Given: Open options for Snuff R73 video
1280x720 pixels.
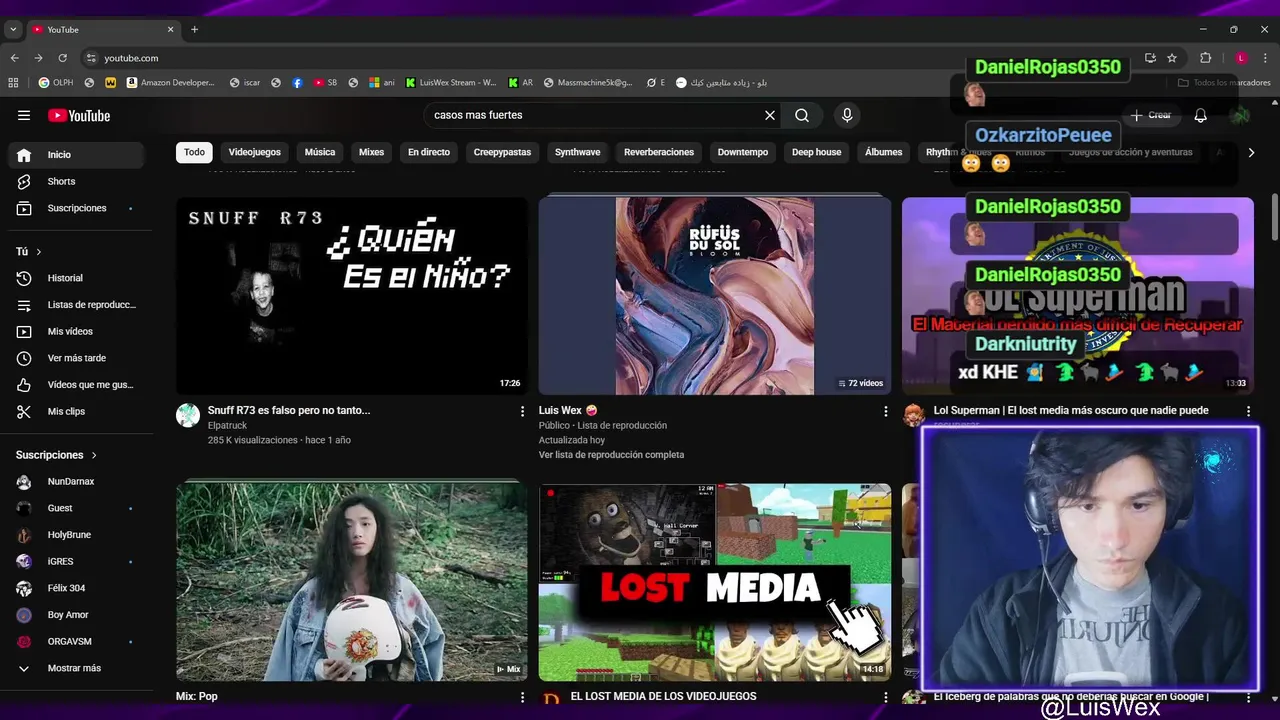Looking at the screenshot, I should coord(522,411).
